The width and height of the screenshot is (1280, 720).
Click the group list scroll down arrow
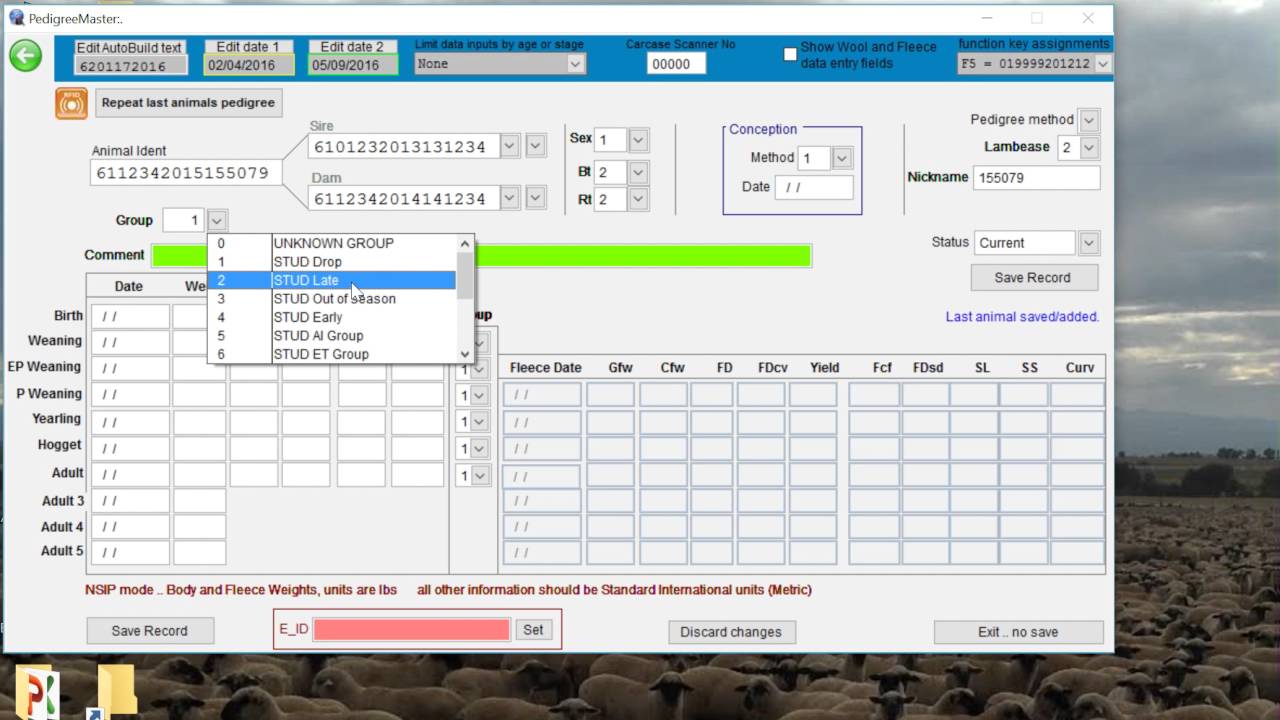465,354
